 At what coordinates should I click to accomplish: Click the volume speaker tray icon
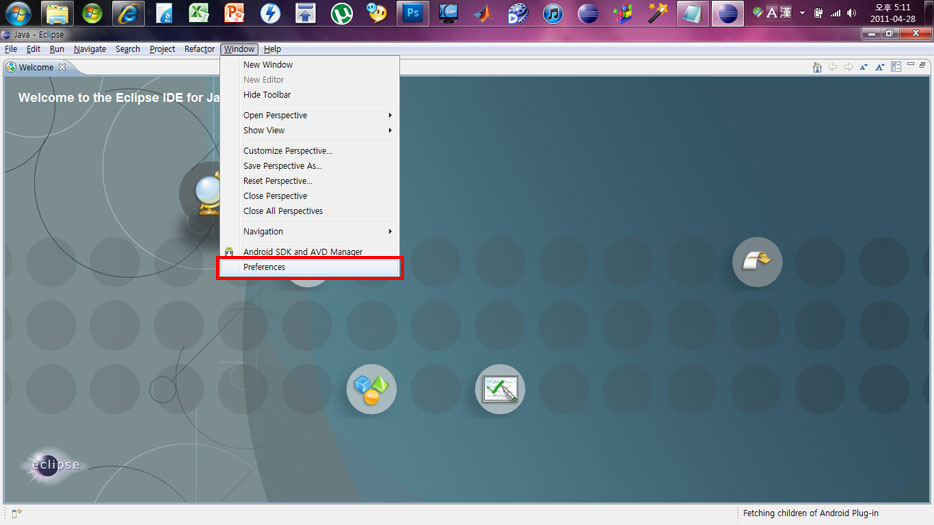click(x=852, y=13)
